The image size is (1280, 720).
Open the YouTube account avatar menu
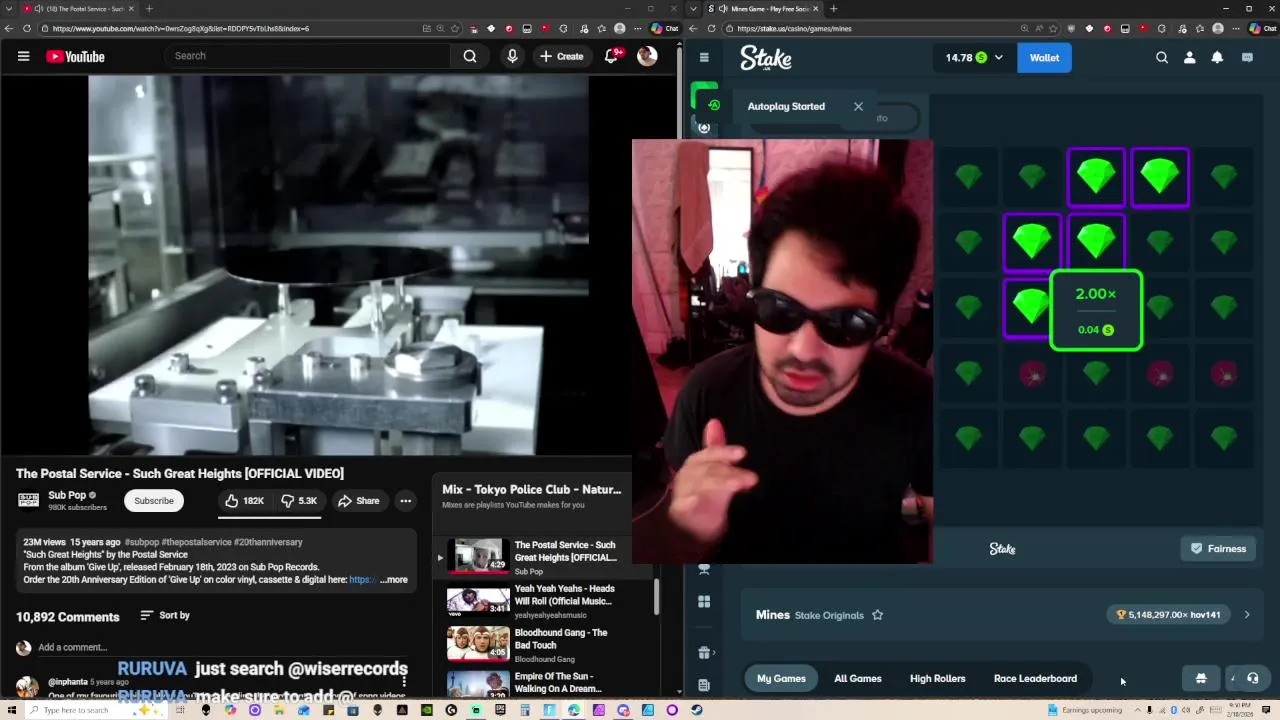coord(647,56)
